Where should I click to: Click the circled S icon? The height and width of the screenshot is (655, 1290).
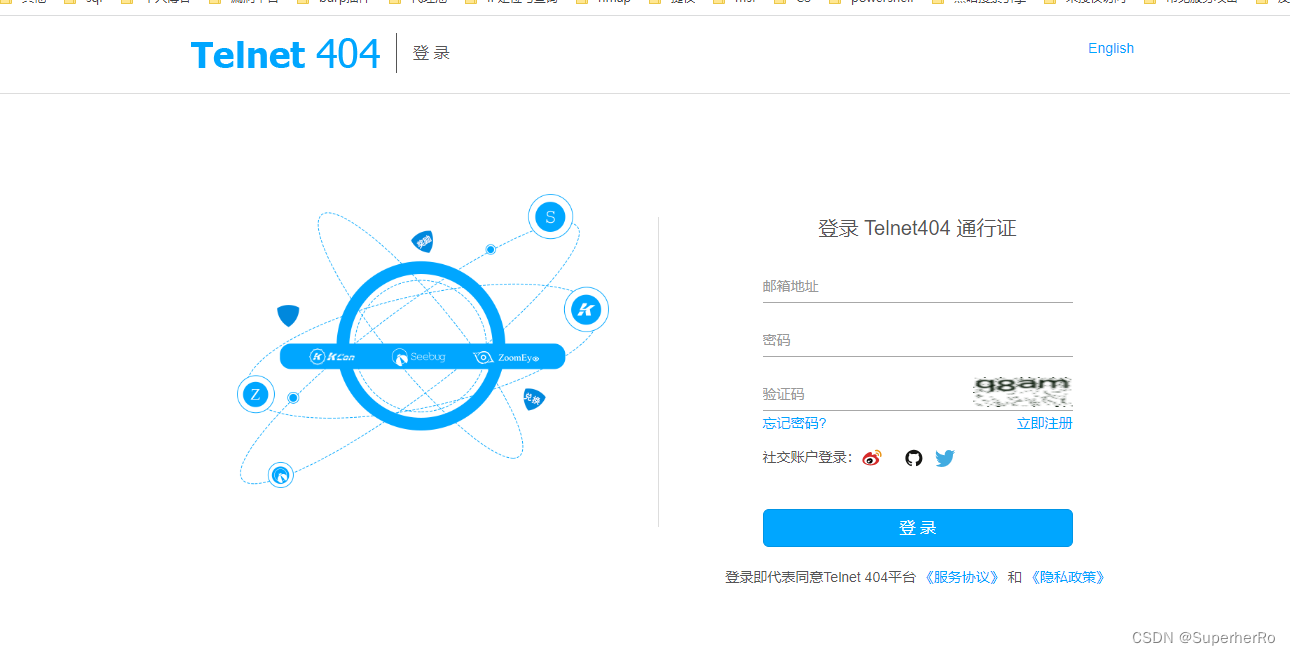(550, 217)
